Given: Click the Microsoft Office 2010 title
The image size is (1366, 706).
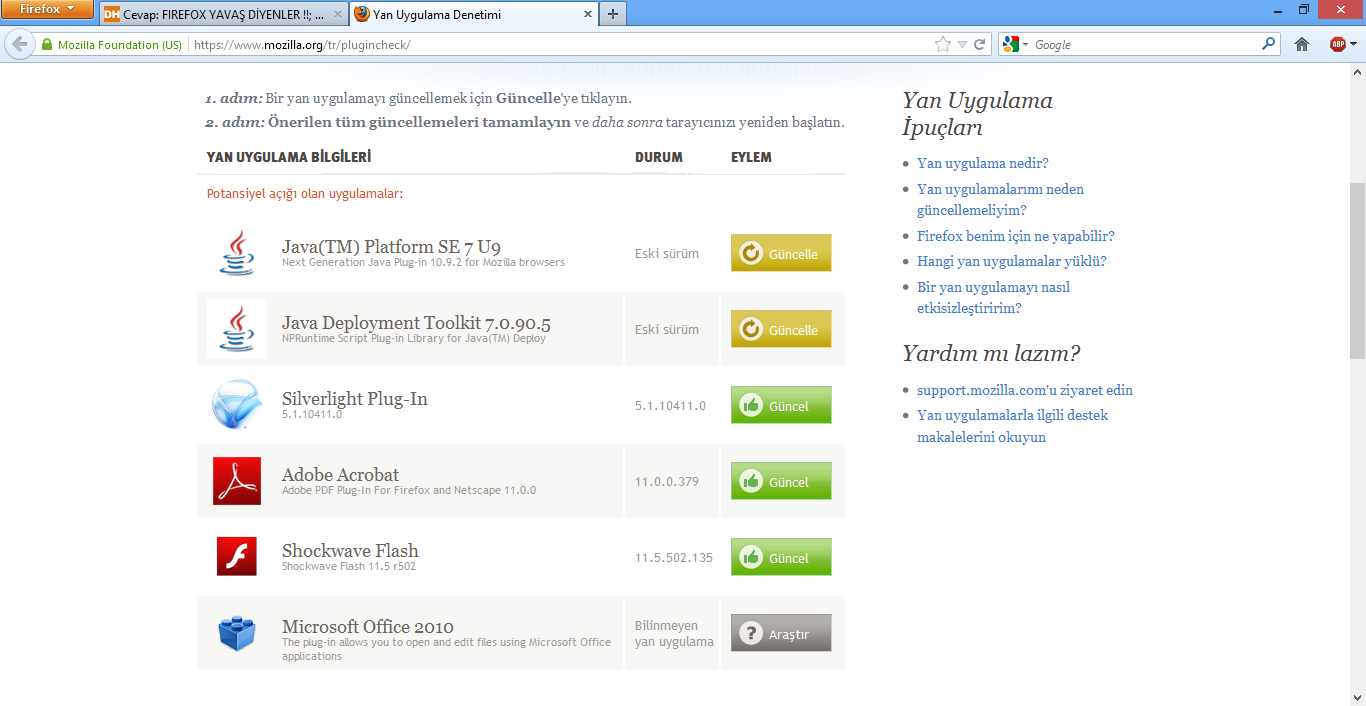Looking at the screenshot, I should 367,626.
